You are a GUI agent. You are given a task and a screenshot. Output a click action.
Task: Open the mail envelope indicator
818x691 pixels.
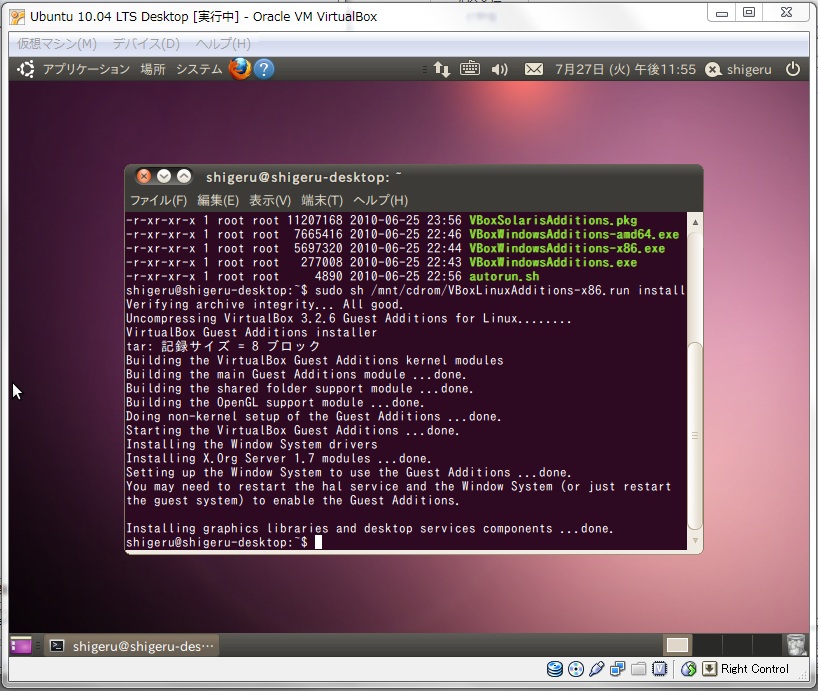(x=534, y=69)
